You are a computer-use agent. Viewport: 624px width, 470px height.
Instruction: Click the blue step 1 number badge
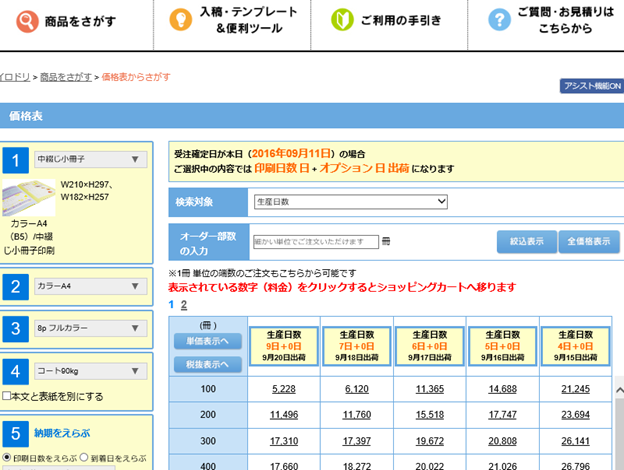click(x=16, y=160)
